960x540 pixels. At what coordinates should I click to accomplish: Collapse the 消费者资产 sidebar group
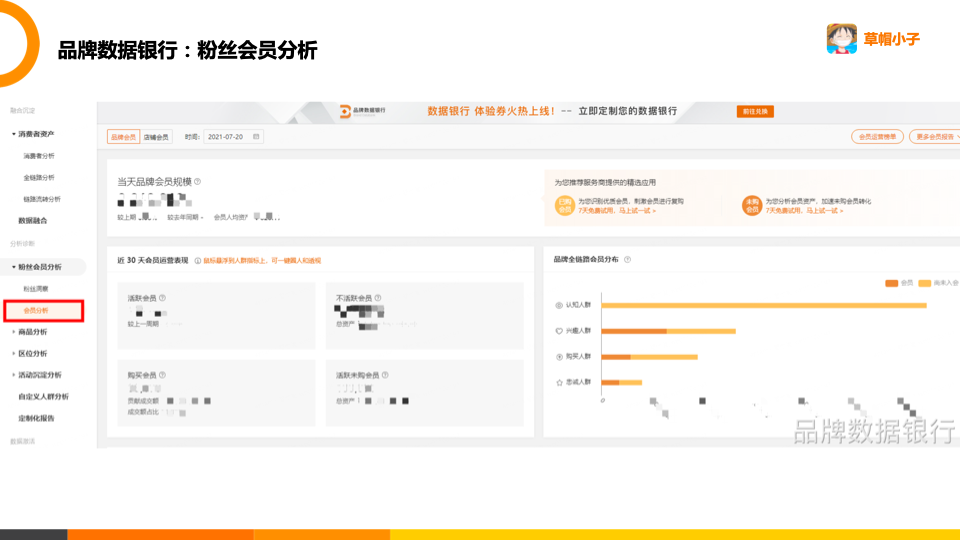14,134
